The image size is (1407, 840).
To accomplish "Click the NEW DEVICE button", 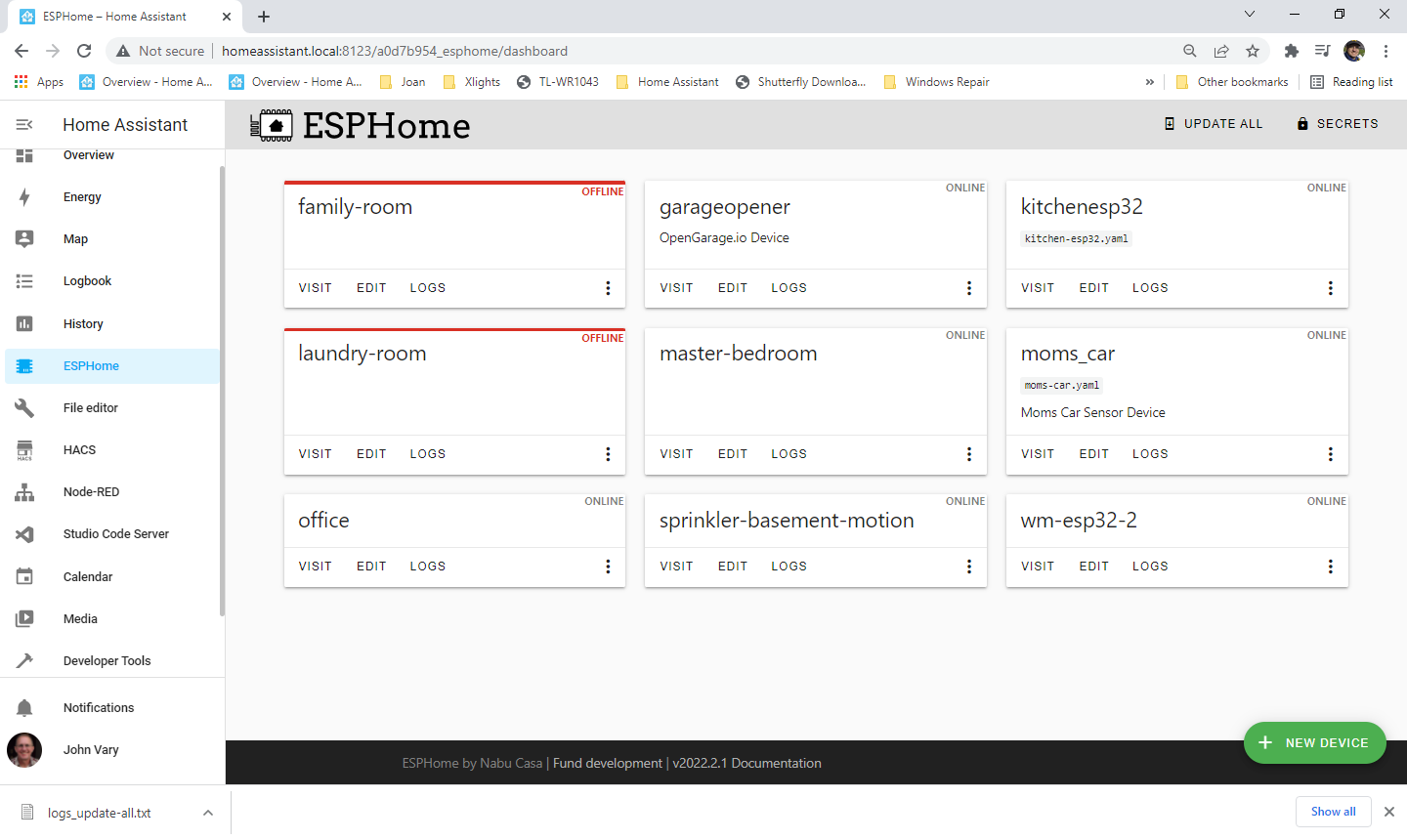I will click(x=1315, y=742).
